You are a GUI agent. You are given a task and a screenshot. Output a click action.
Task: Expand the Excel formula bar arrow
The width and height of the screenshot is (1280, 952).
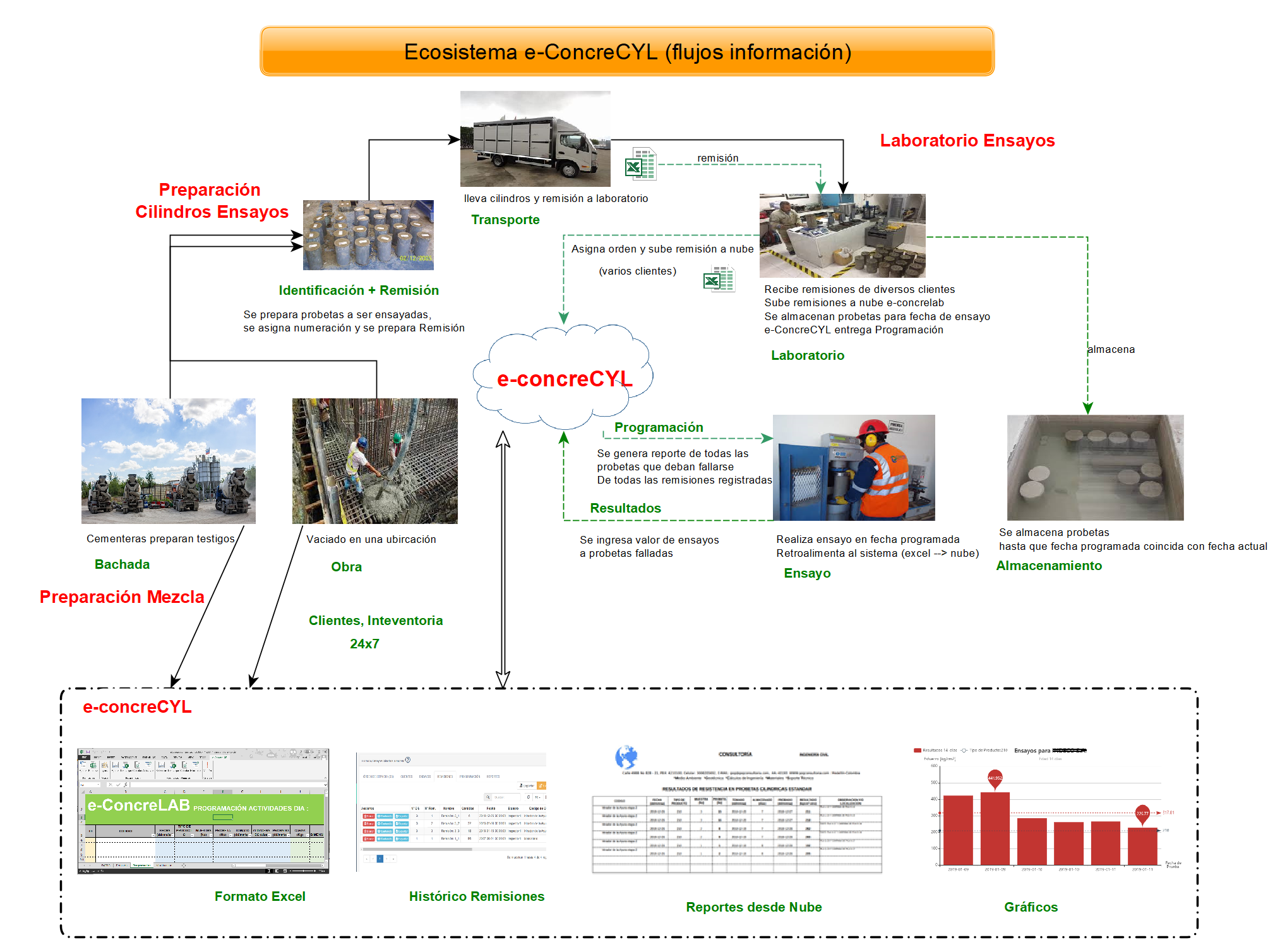pos(325,785)
